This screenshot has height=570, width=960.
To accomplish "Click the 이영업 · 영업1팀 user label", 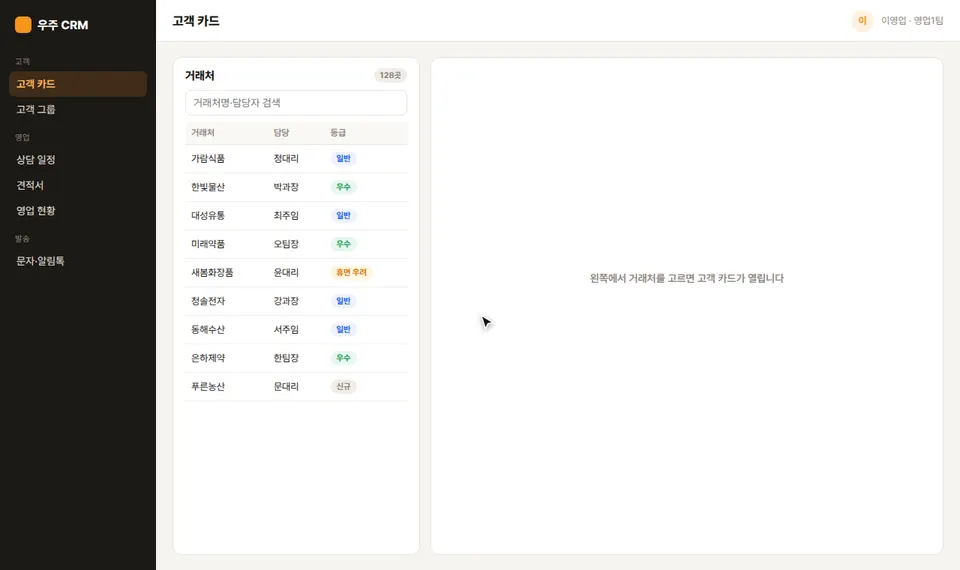I will tap(912, 21).
